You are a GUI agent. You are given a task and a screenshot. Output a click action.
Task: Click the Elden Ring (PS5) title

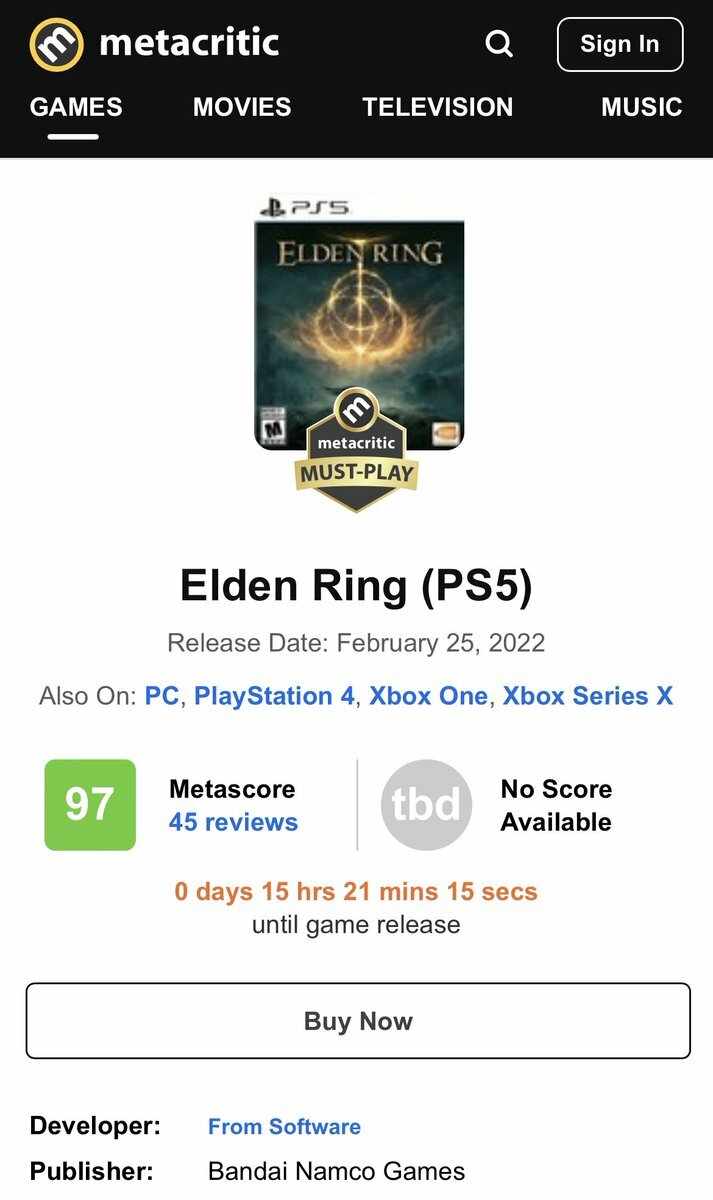(x=356, y=586)
